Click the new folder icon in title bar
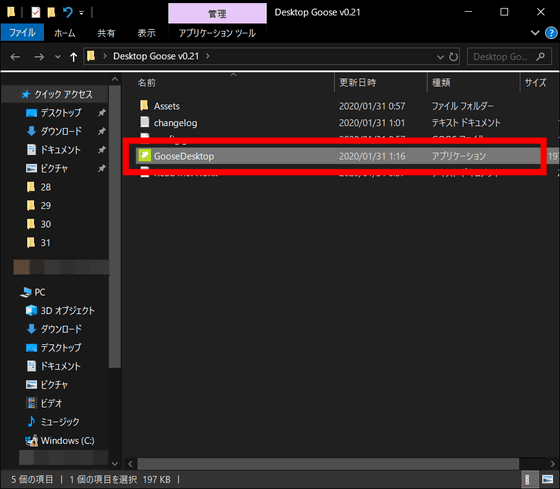560x489 pixels. (51, 13)
